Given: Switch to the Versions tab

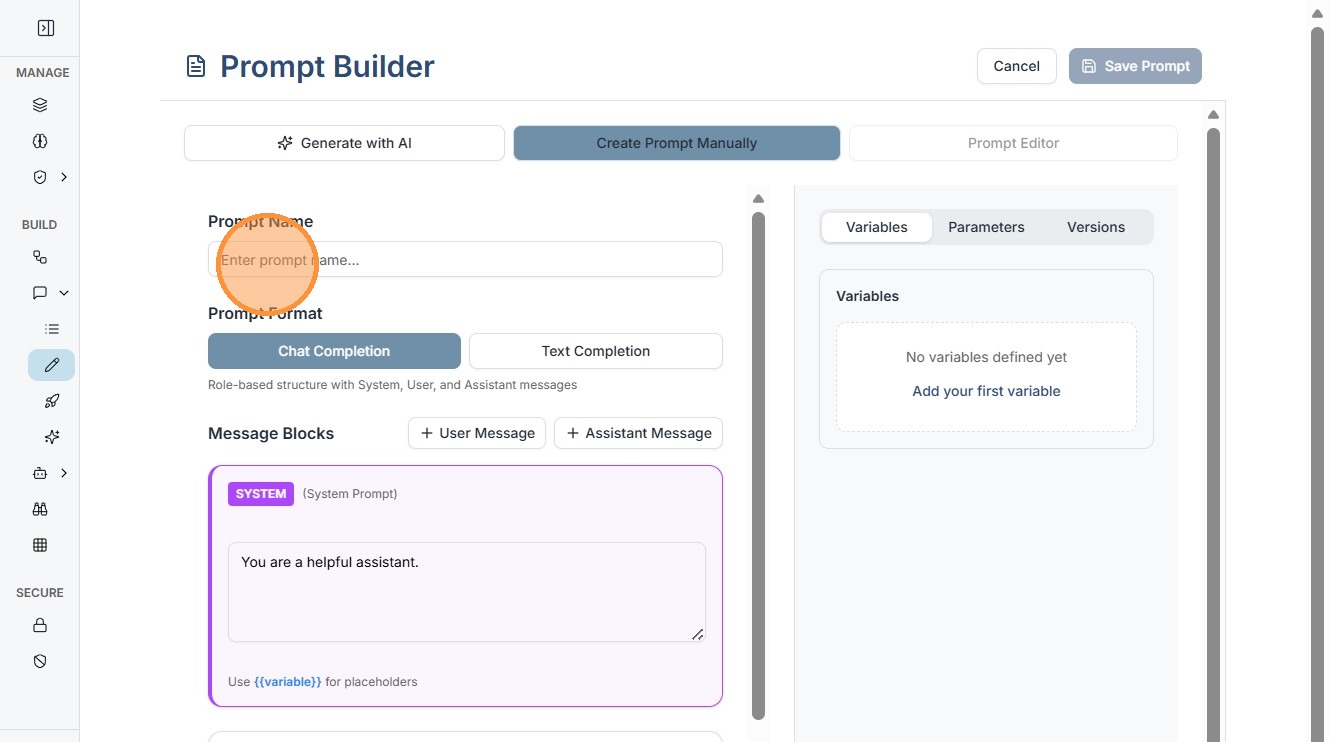Looking at the screenshot, I should coord(1095,227).
